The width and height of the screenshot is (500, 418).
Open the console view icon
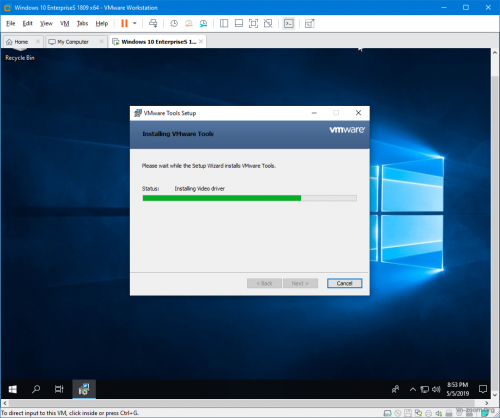click(289, 23)
